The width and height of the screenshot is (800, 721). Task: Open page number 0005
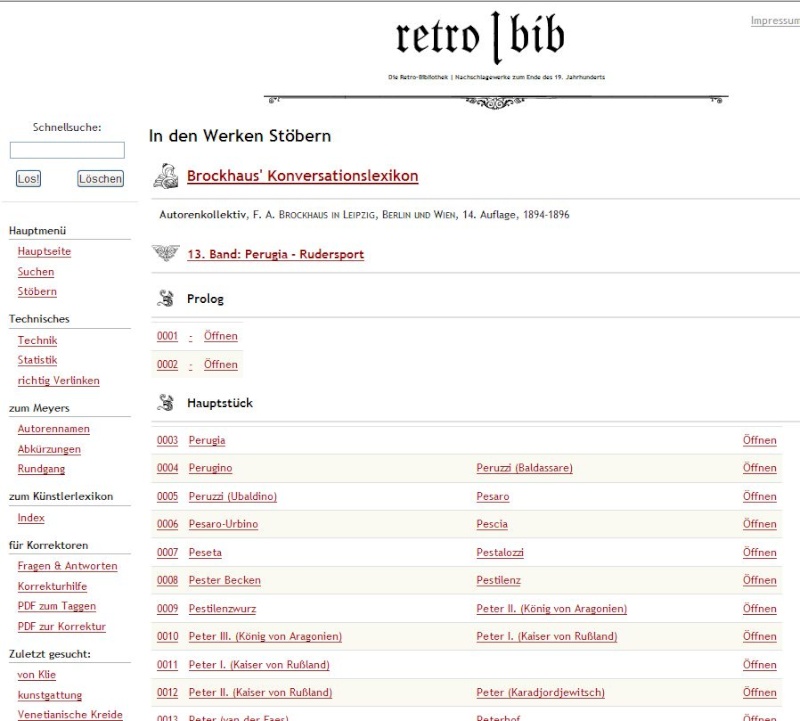click(x=167, y=496)
